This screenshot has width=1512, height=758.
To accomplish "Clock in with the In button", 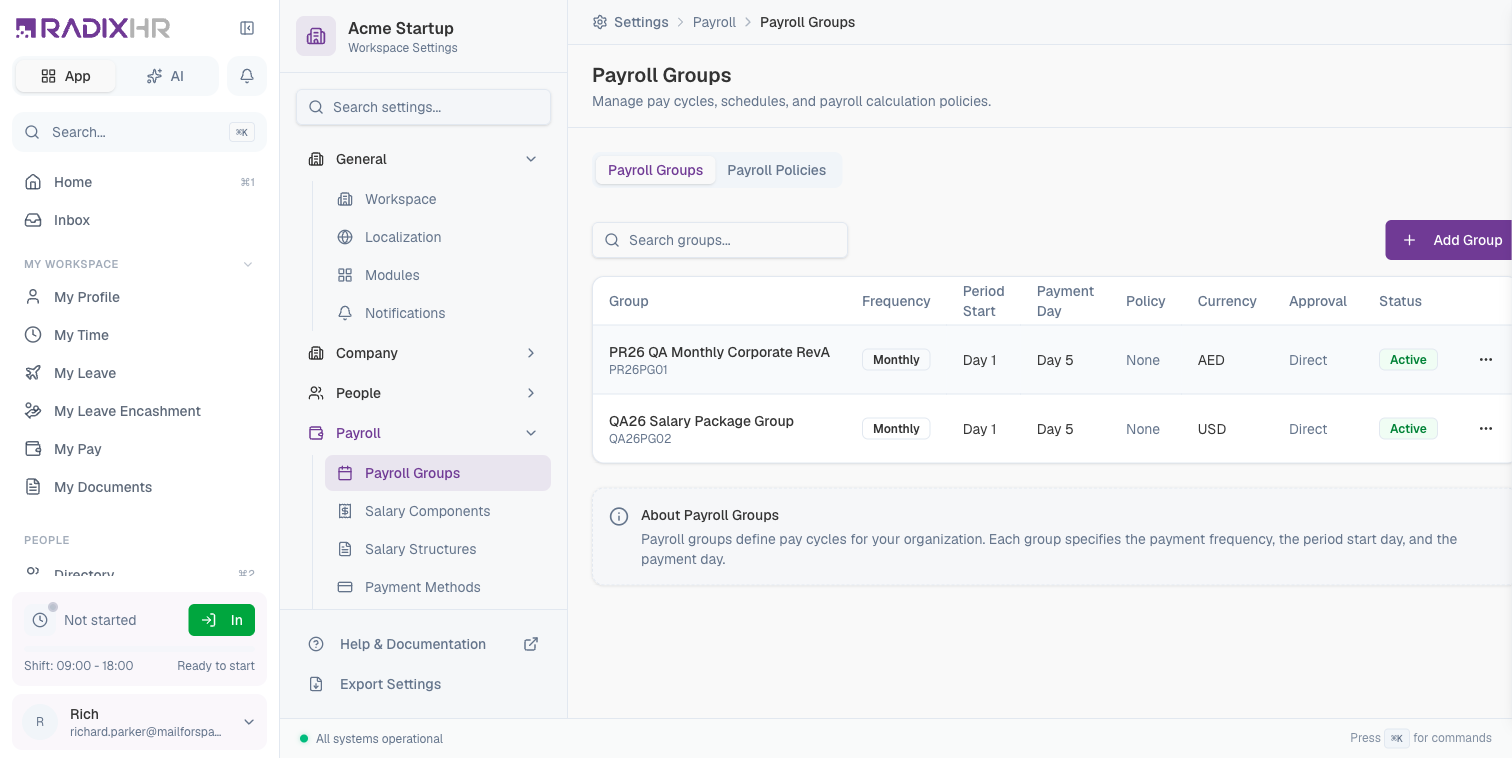I will pos(222,620).
